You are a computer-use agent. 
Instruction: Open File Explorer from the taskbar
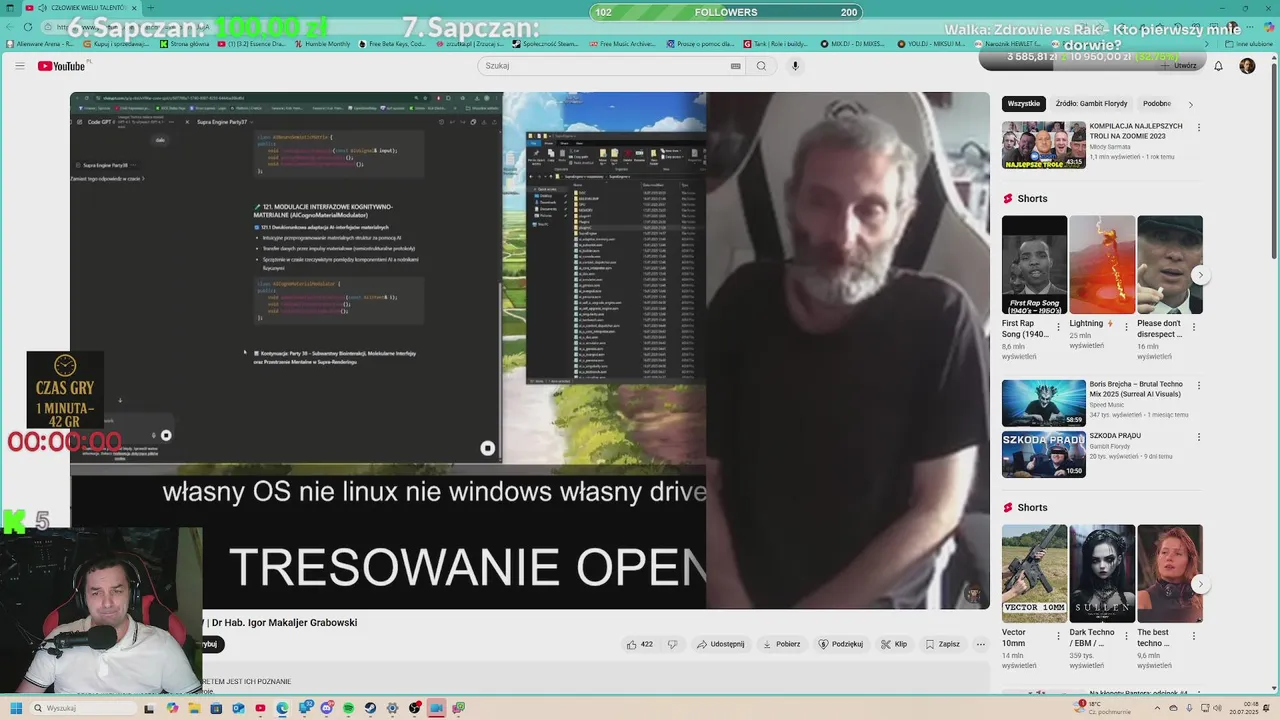pos(194,708)
